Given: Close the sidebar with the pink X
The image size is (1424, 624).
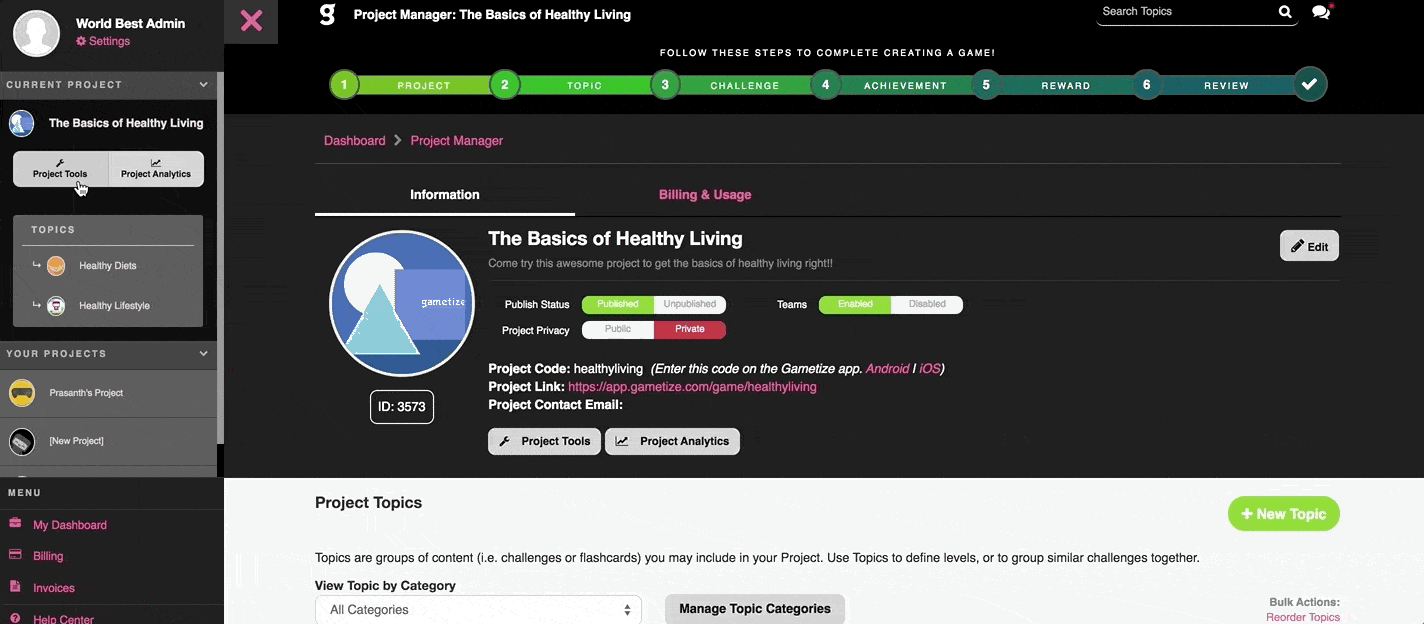Looking at the screenshot, I should (x=251, y=21).
